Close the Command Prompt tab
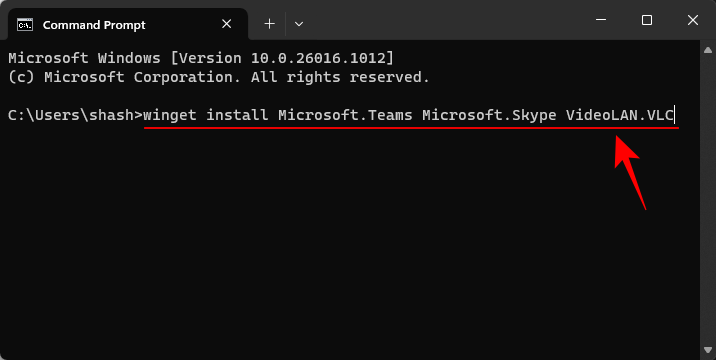Image resolution: width=716 pixels, height=360 pixels. (226, 24)
